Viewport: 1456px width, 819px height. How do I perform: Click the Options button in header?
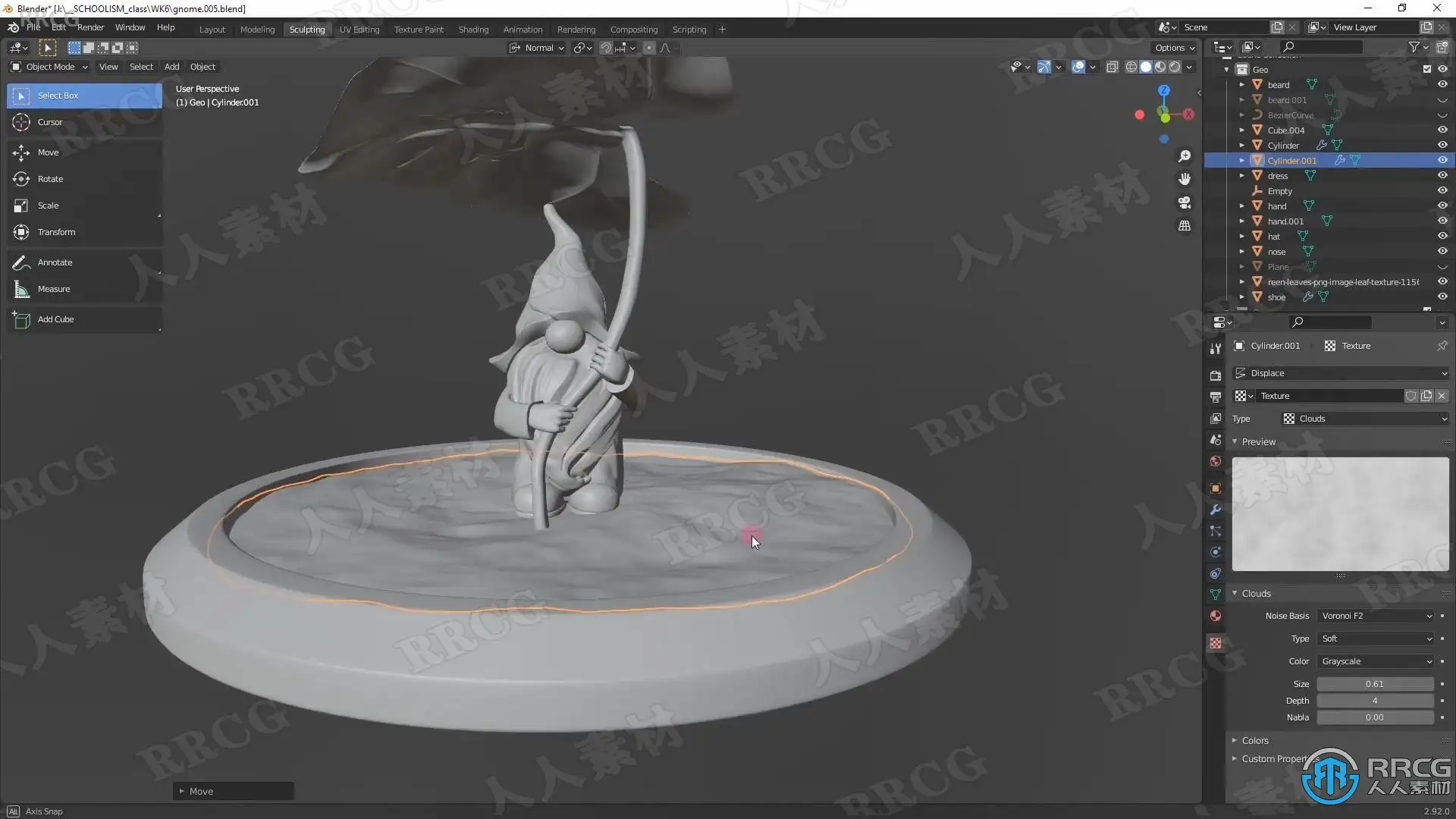pyautogui.click(x=1174, y=48)
